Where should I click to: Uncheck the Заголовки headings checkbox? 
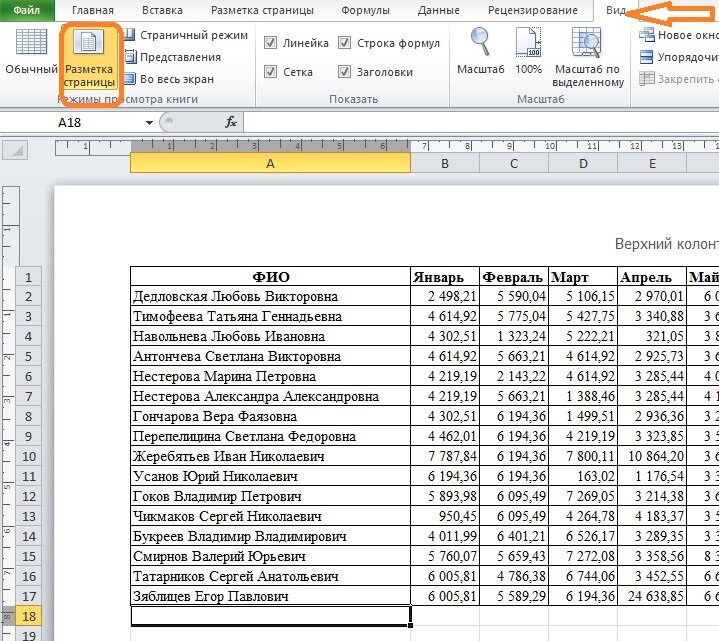[344, 72]
